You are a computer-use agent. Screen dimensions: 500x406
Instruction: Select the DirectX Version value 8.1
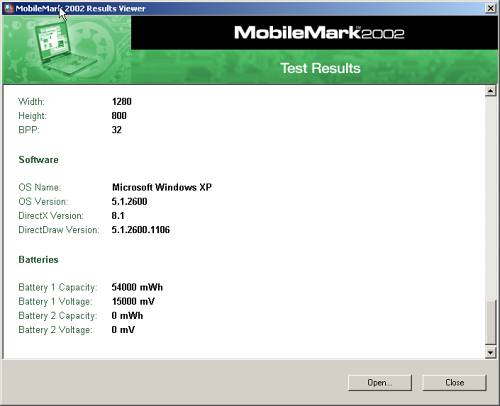pyautogui.click(x=118, y=216)
